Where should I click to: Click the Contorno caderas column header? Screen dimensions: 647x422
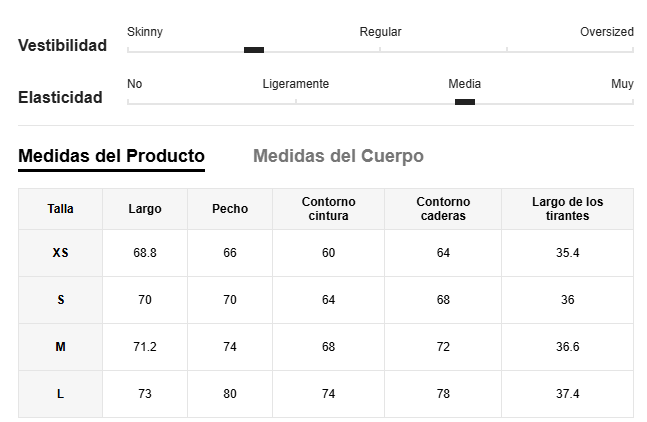coord(443,209)
